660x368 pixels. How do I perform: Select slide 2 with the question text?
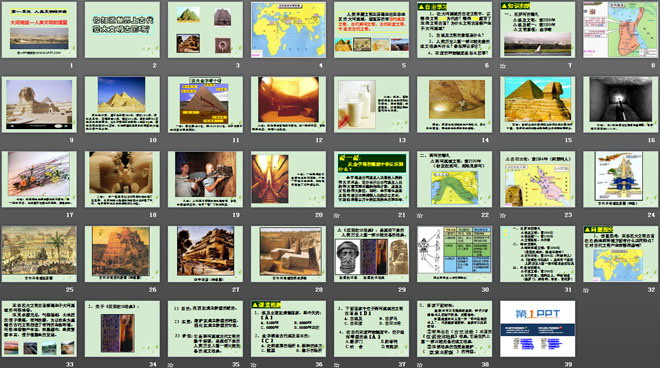(122, 30)
